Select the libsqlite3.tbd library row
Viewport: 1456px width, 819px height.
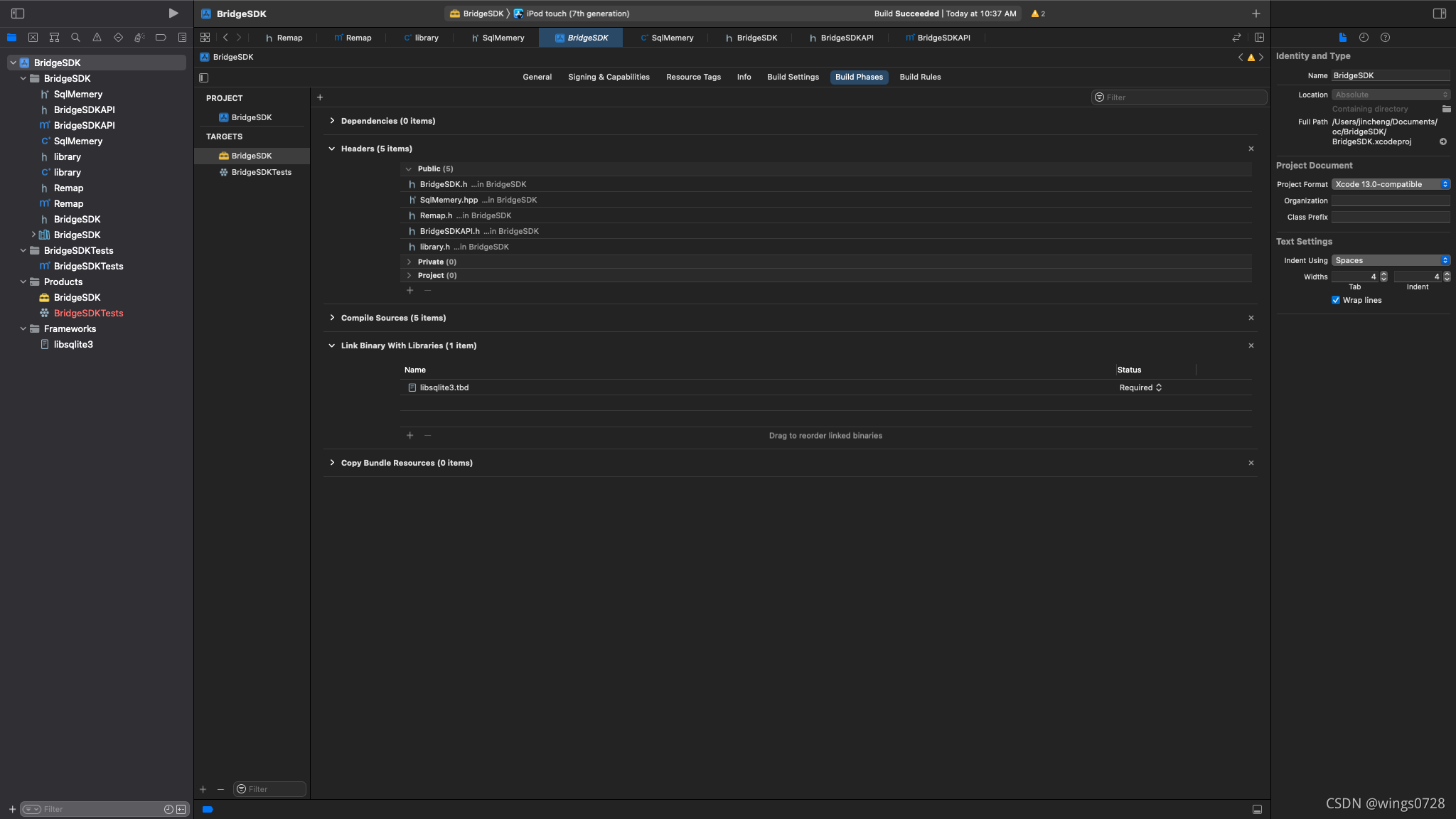point(825,387)
